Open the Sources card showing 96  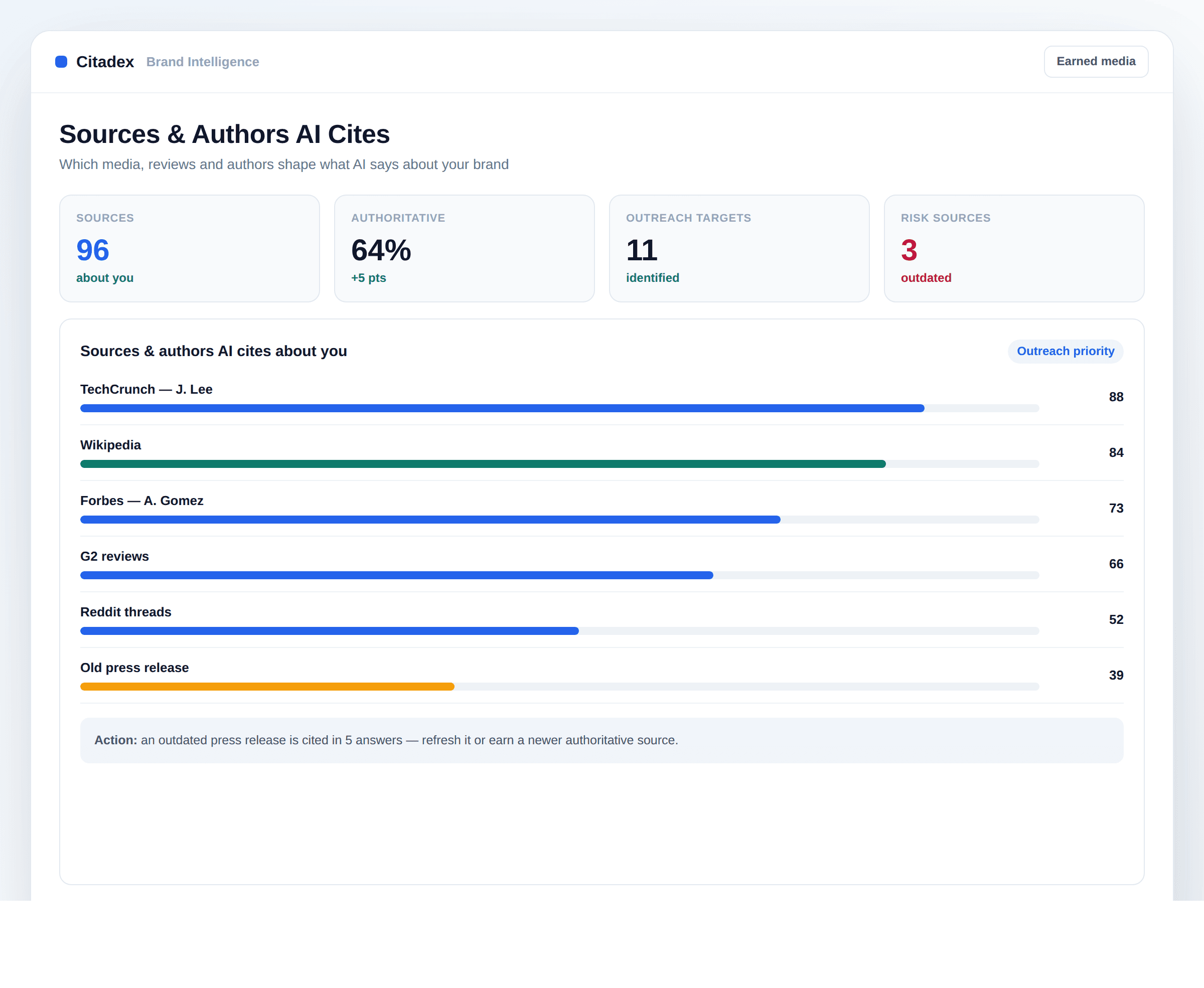click(x=190, y=249)
